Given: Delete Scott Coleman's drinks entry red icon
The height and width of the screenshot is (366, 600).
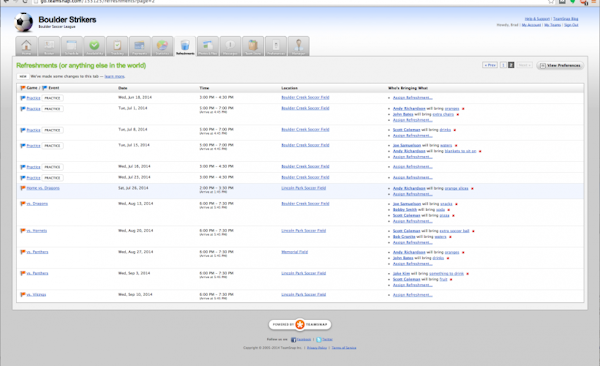Looking at the screenshot, I should click(455, 130).
